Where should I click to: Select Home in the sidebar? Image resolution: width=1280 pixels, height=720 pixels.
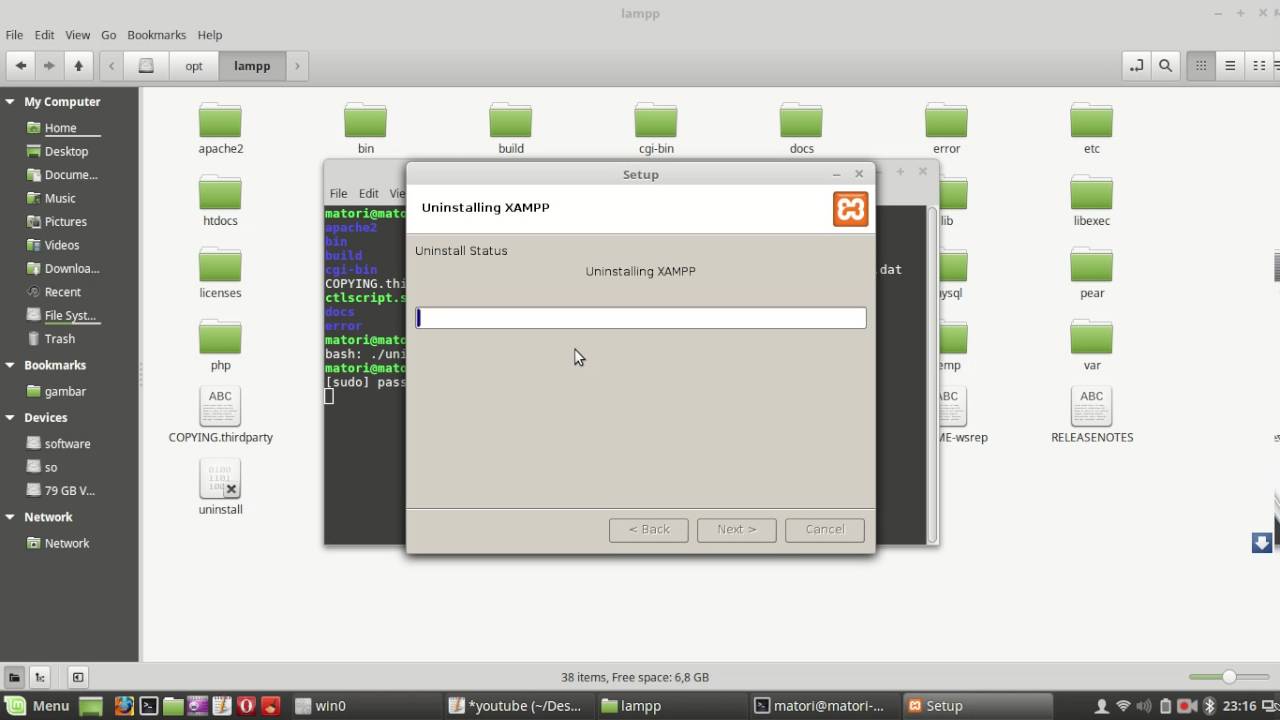[x=60, y=128]
